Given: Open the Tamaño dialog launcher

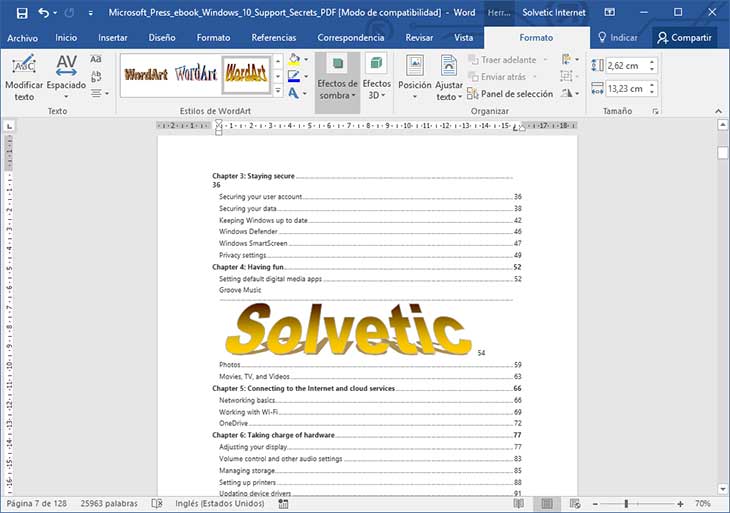Looking at the screenshot, I should point(656,111).
